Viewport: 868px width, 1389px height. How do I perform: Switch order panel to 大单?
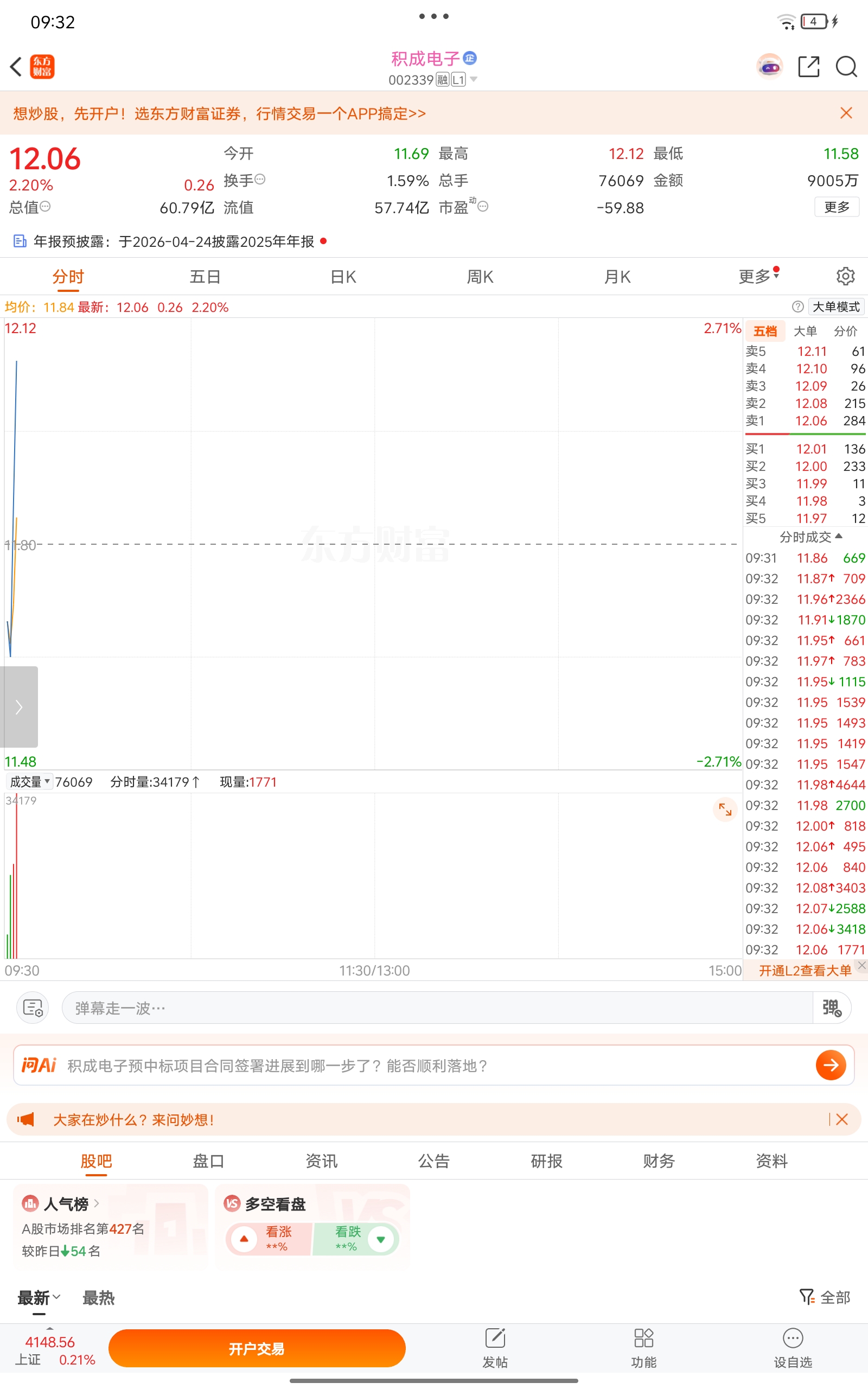(x=805, y=331)
